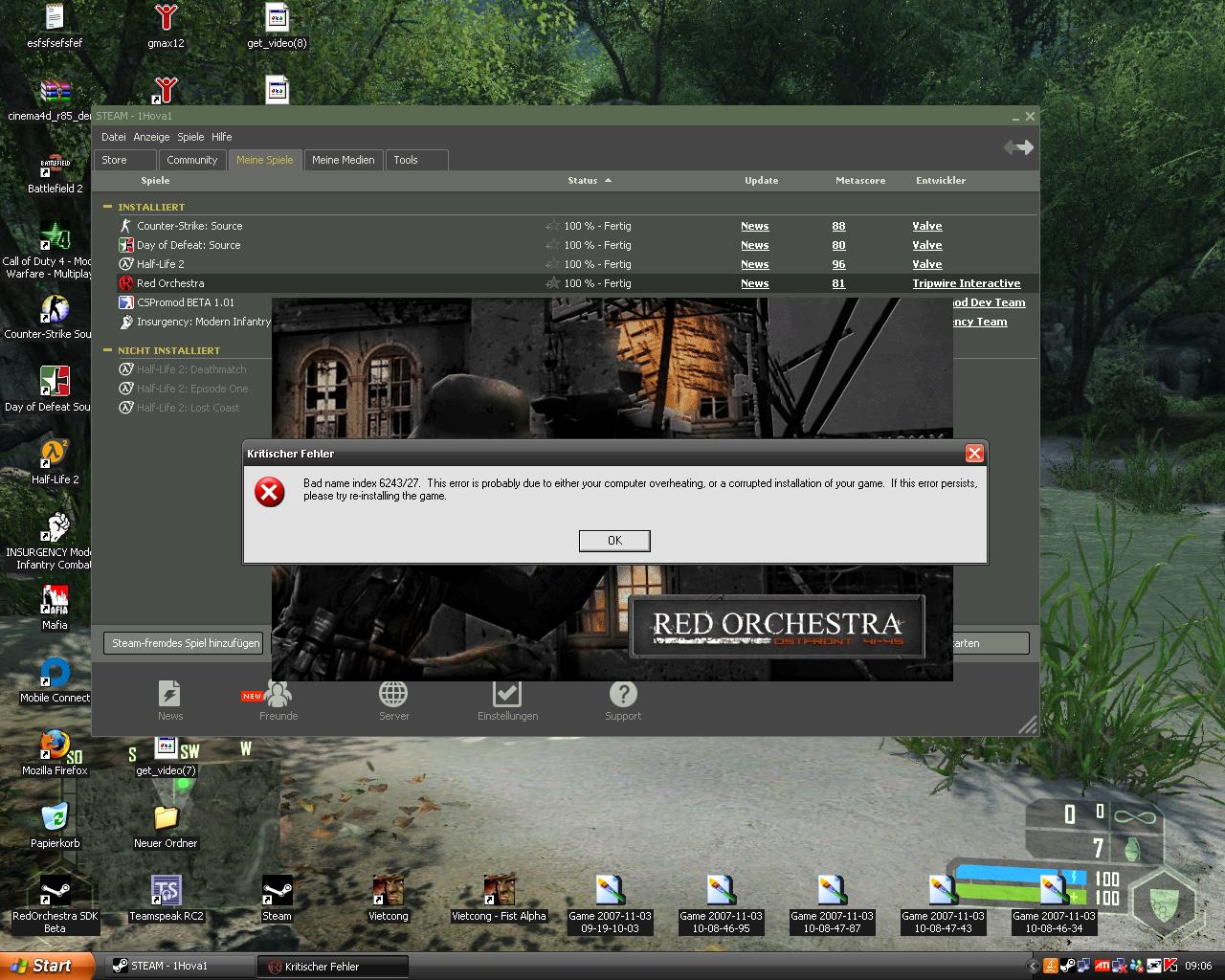Open the Spiele menu

tap(190, 137)
